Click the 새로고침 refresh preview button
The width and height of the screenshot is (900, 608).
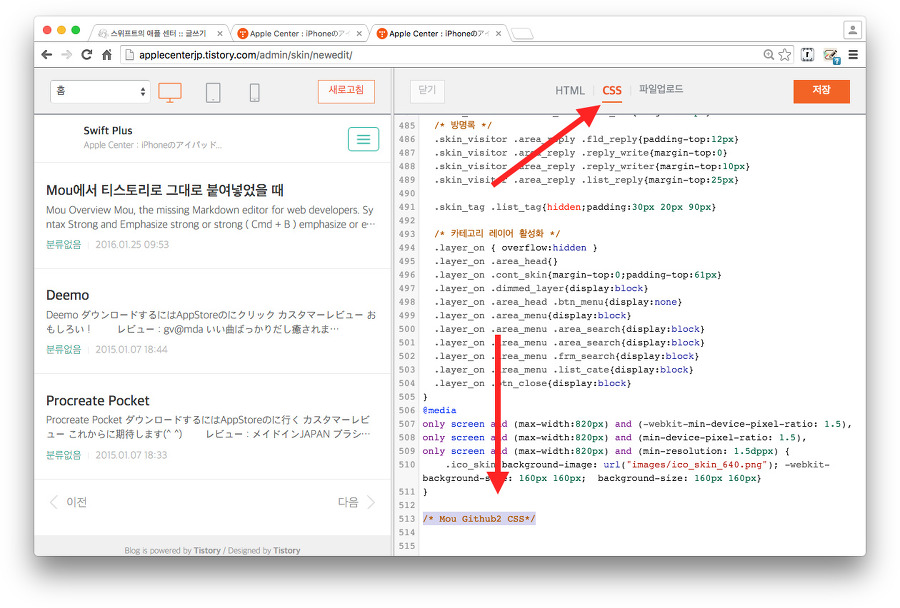(x=346, y=91)
